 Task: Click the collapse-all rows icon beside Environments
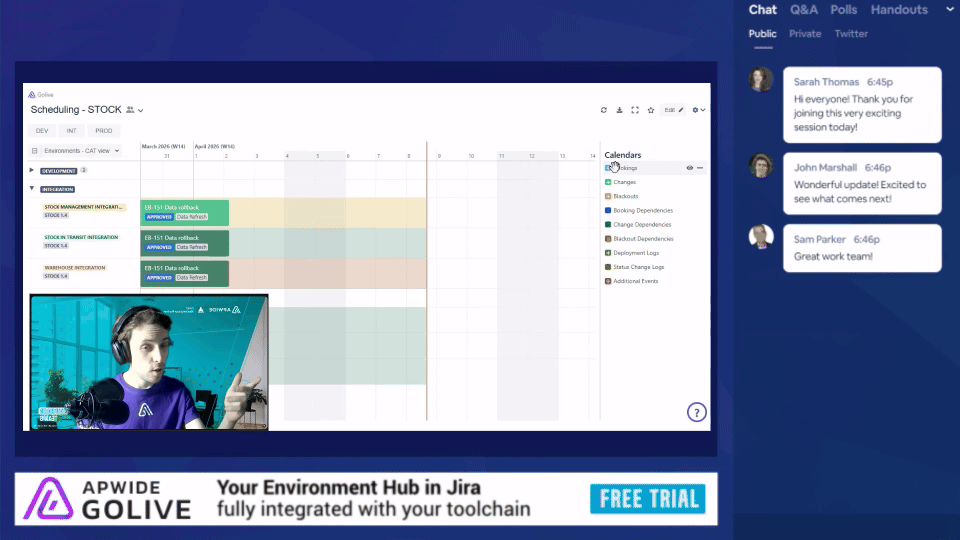(35, 151)
